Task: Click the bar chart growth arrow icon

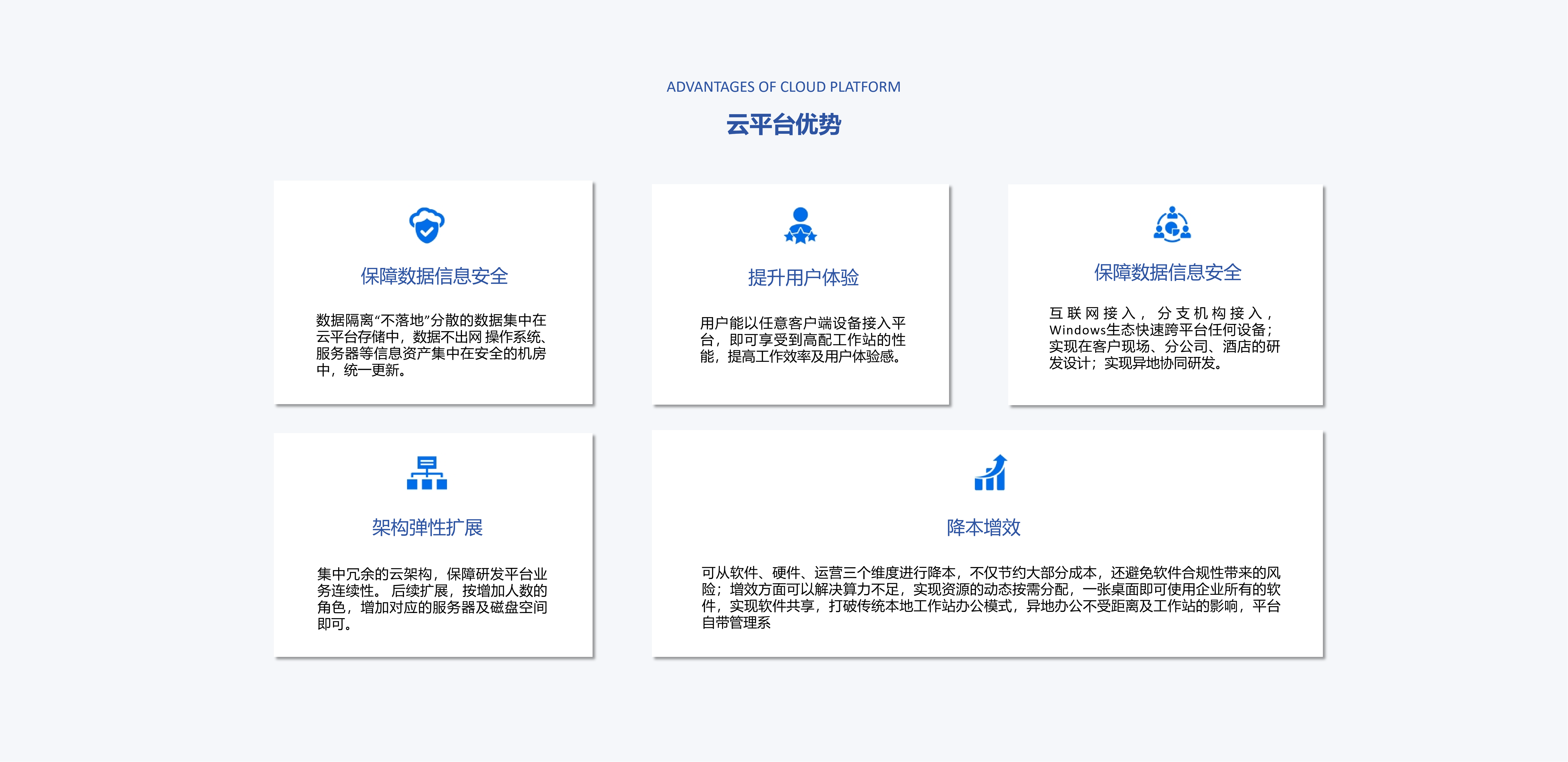Action: coord(990,473)
